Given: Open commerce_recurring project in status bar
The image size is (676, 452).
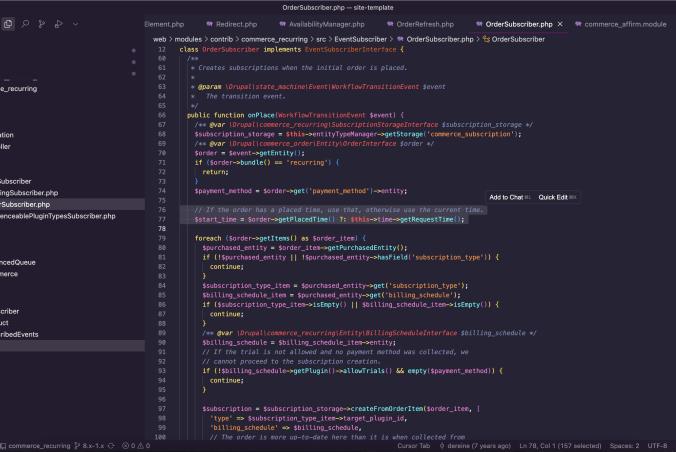Looking at the screenshot, I should coord(35,446).
